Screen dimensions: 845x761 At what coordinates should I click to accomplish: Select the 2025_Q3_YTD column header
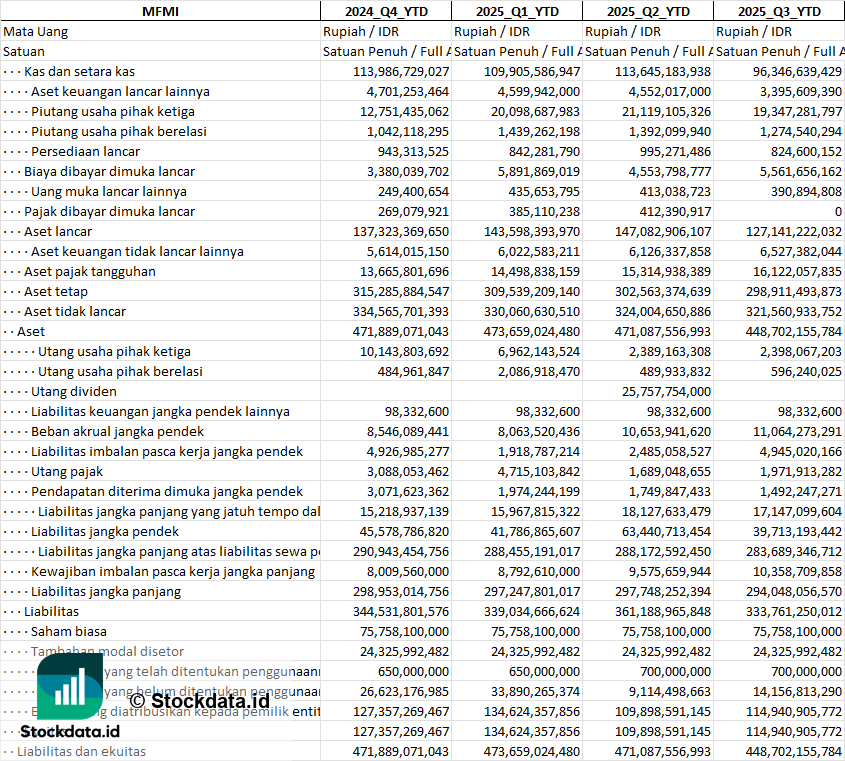click(779, 11)
